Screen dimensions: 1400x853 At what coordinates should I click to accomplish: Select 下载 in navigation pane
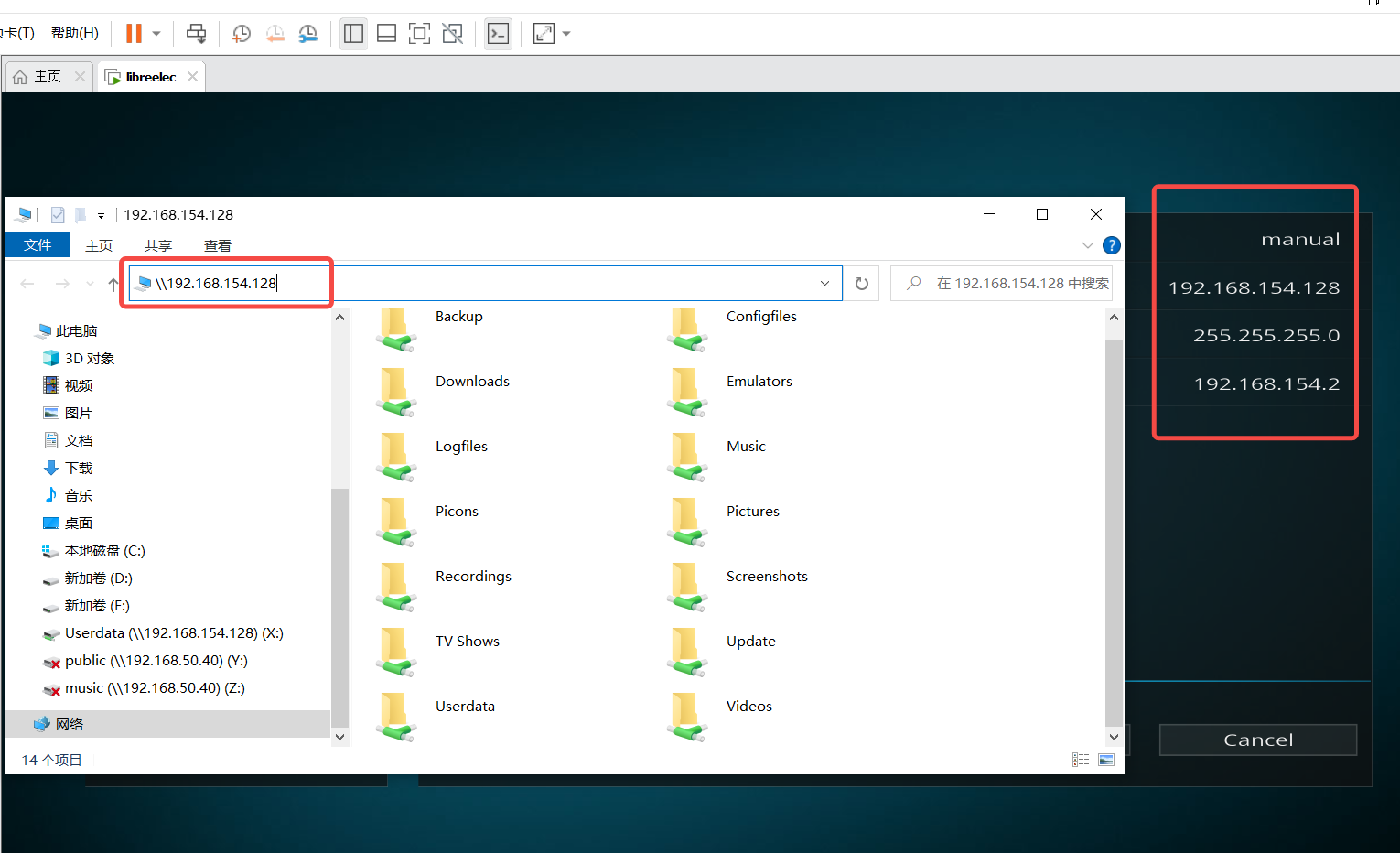(x=69, y=468)
